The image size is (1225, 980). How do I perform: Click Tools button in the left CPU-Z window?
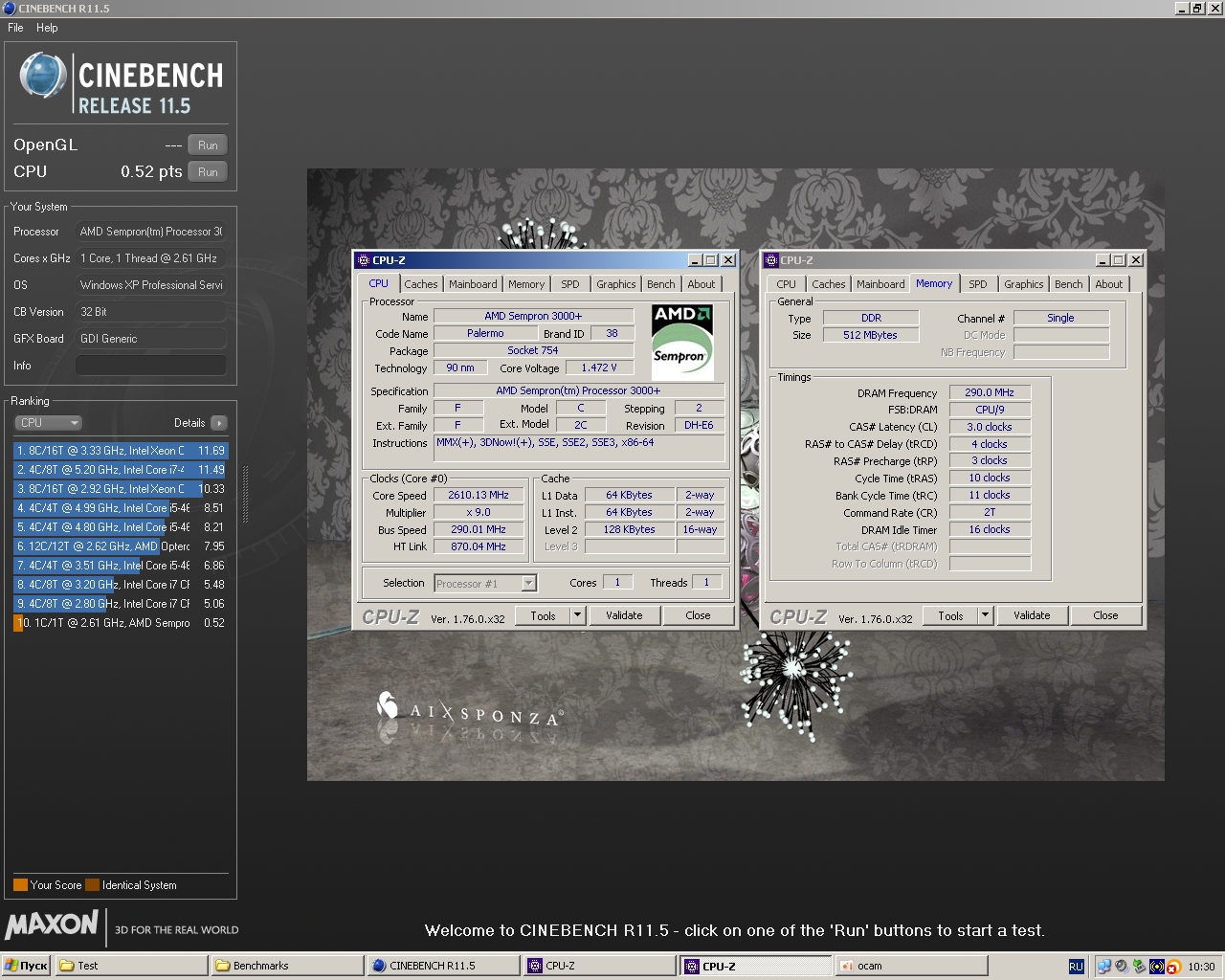pos(543,615)
